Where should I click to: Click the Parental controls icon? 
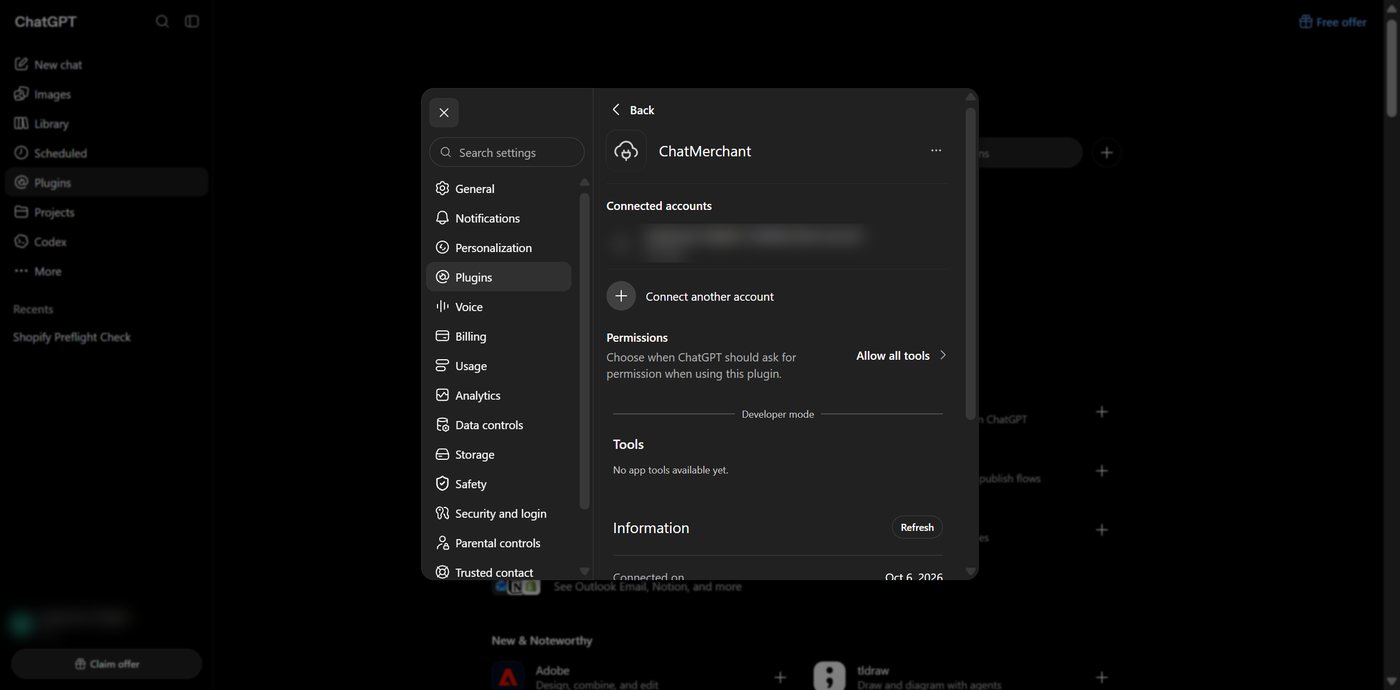click(442, 542)
